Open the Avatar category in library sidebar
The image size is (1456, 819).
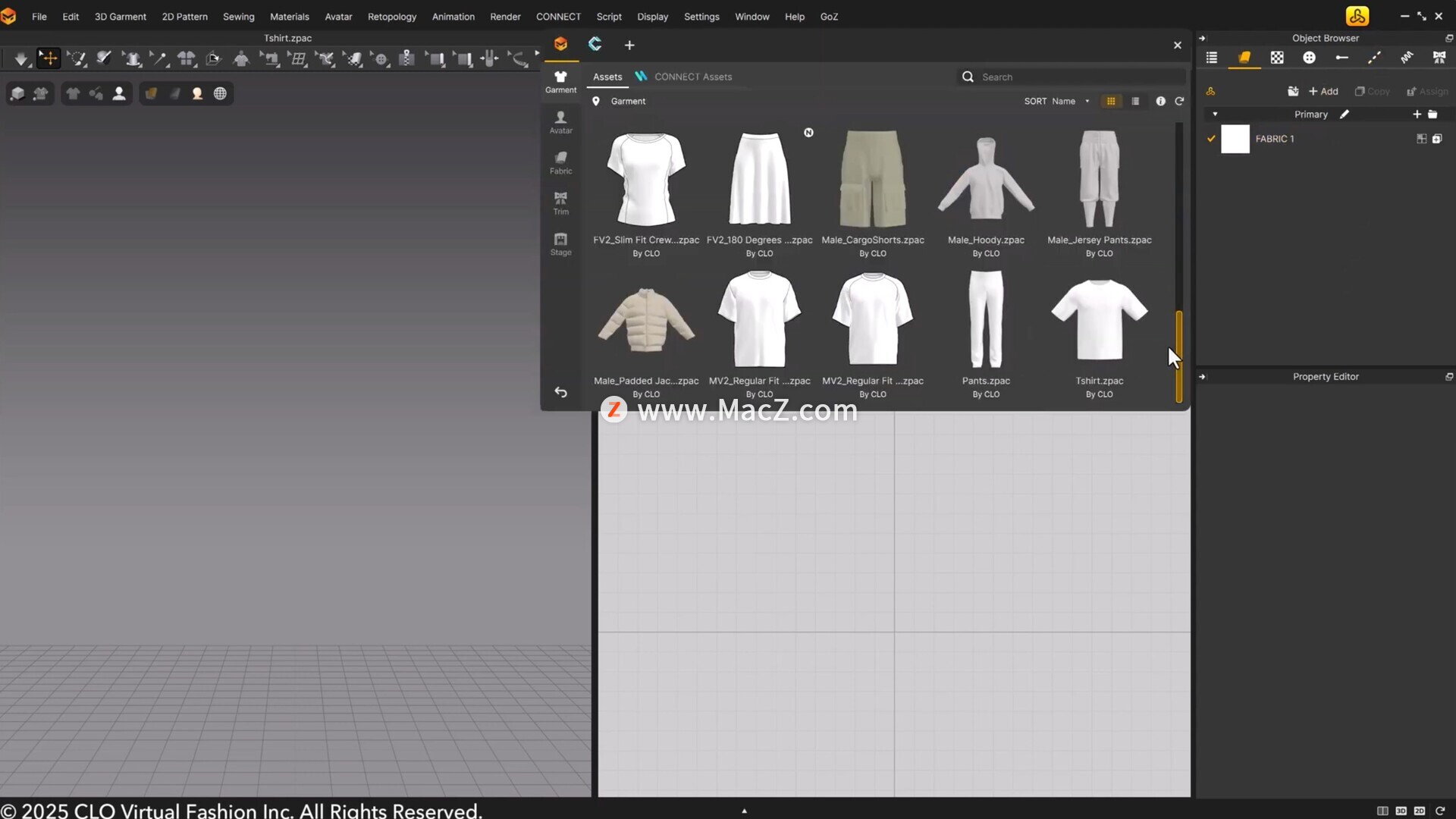tap(560, 123)
